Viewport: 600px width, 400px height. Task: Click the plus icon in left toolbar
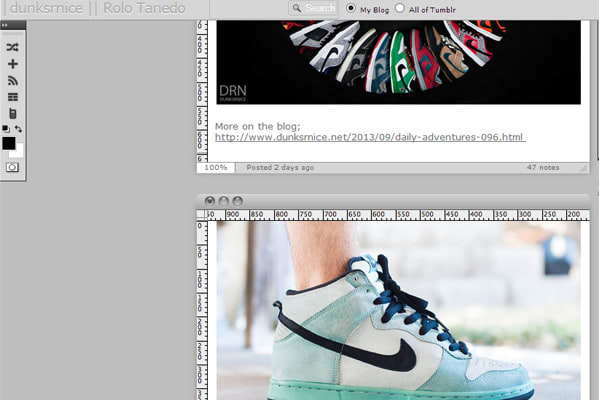[x=13, y=64]
